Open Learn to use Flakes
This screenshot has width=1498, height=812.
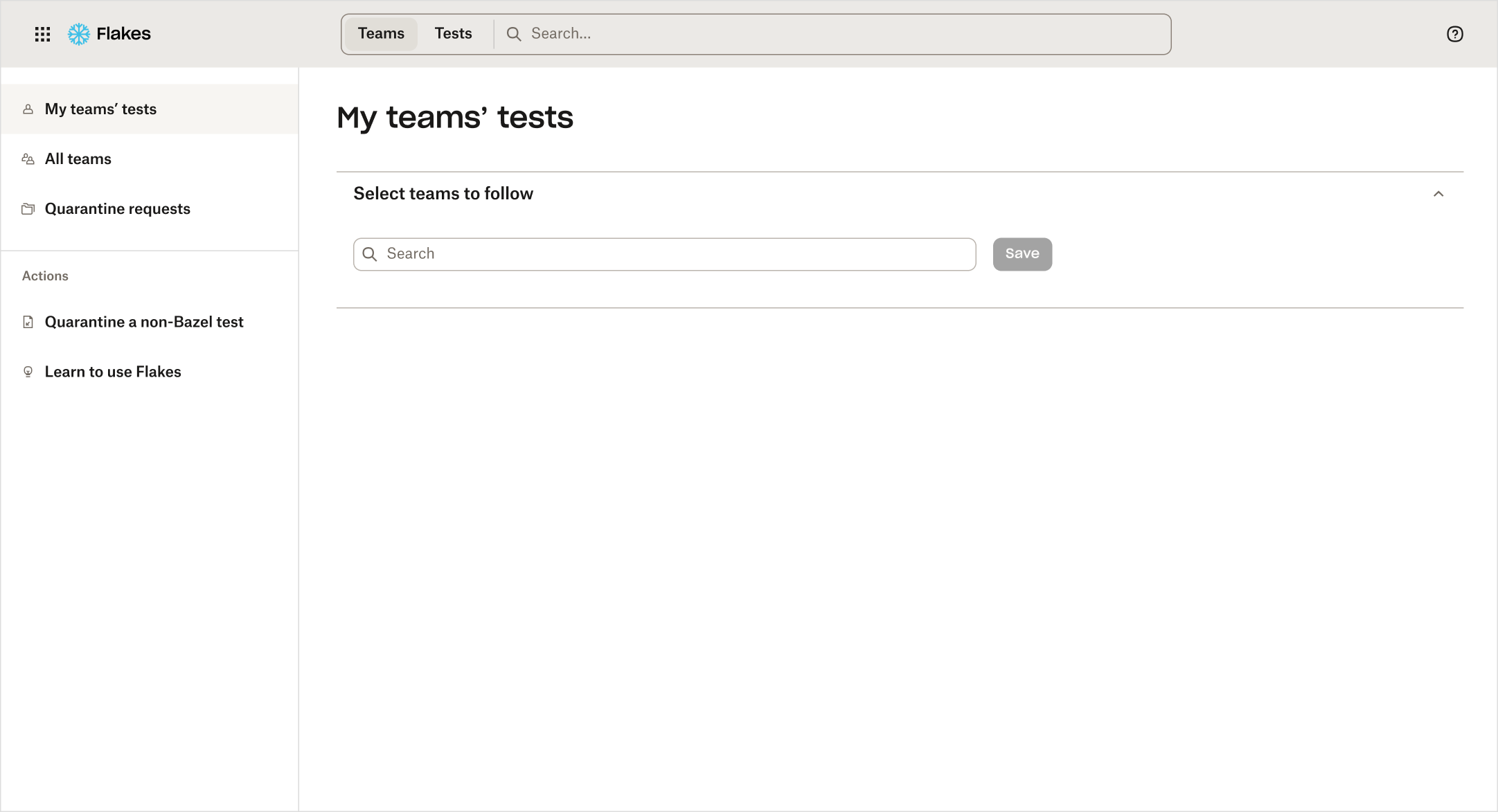(x=113, y=372)
